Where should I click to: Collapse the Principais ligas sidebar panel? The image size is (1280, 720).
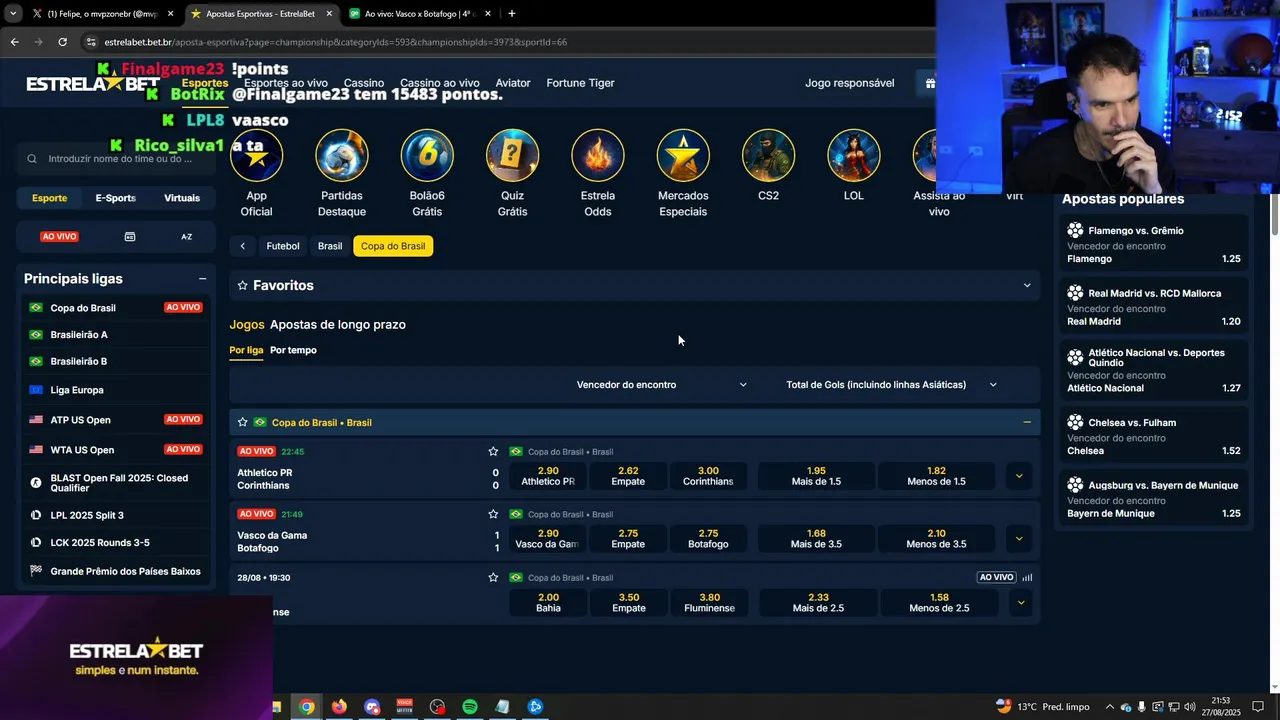pos(202,279)
